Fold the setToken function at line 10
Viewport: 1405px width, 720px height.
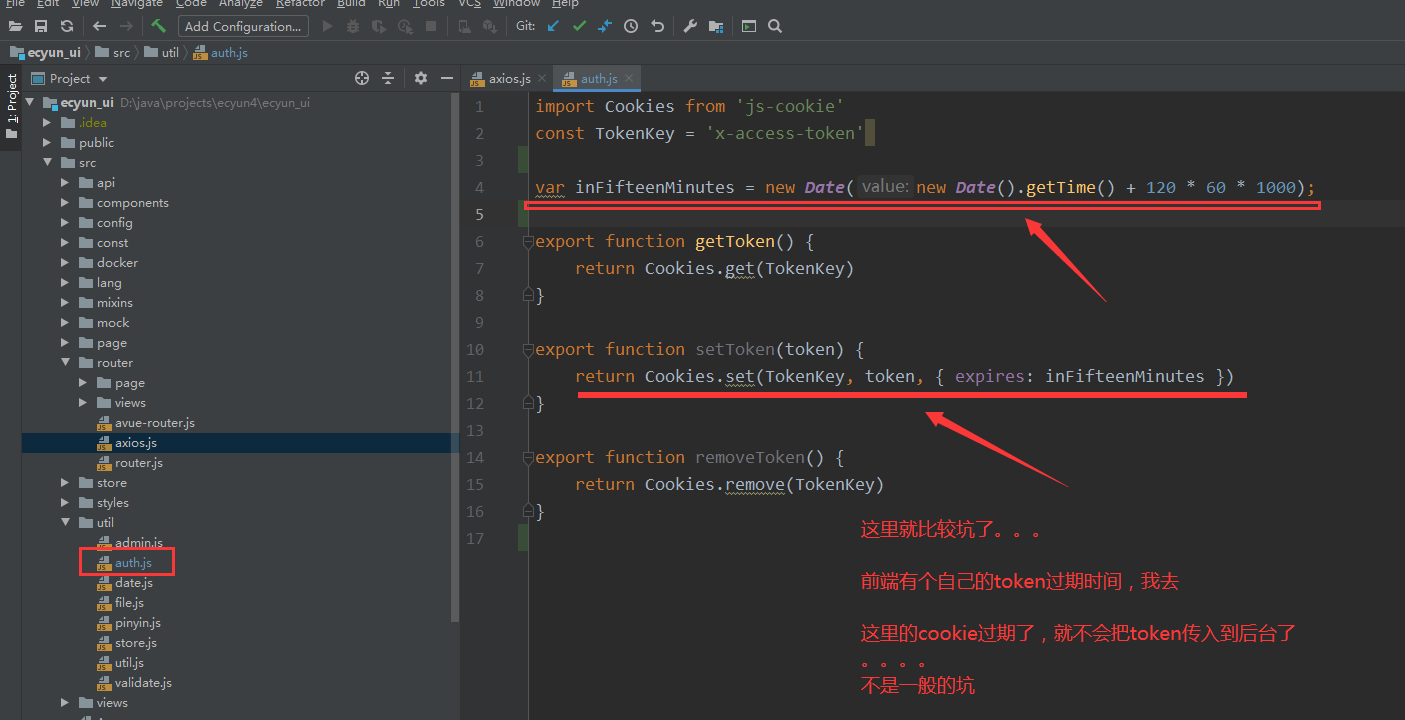tap(527, 350)
